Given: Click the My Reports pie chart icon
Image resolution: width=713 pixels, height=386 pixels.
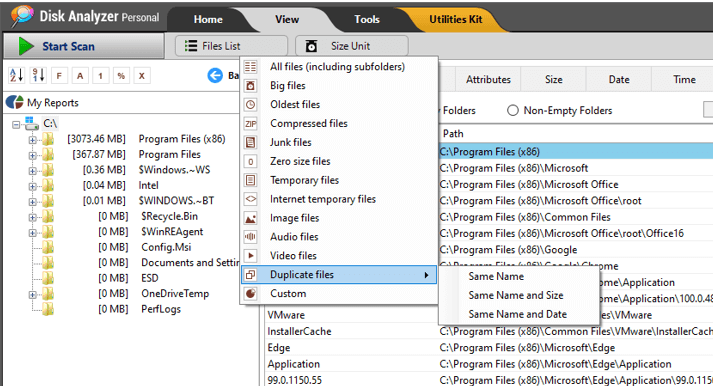Looking at the screenshot, I should tap(15, 102).
